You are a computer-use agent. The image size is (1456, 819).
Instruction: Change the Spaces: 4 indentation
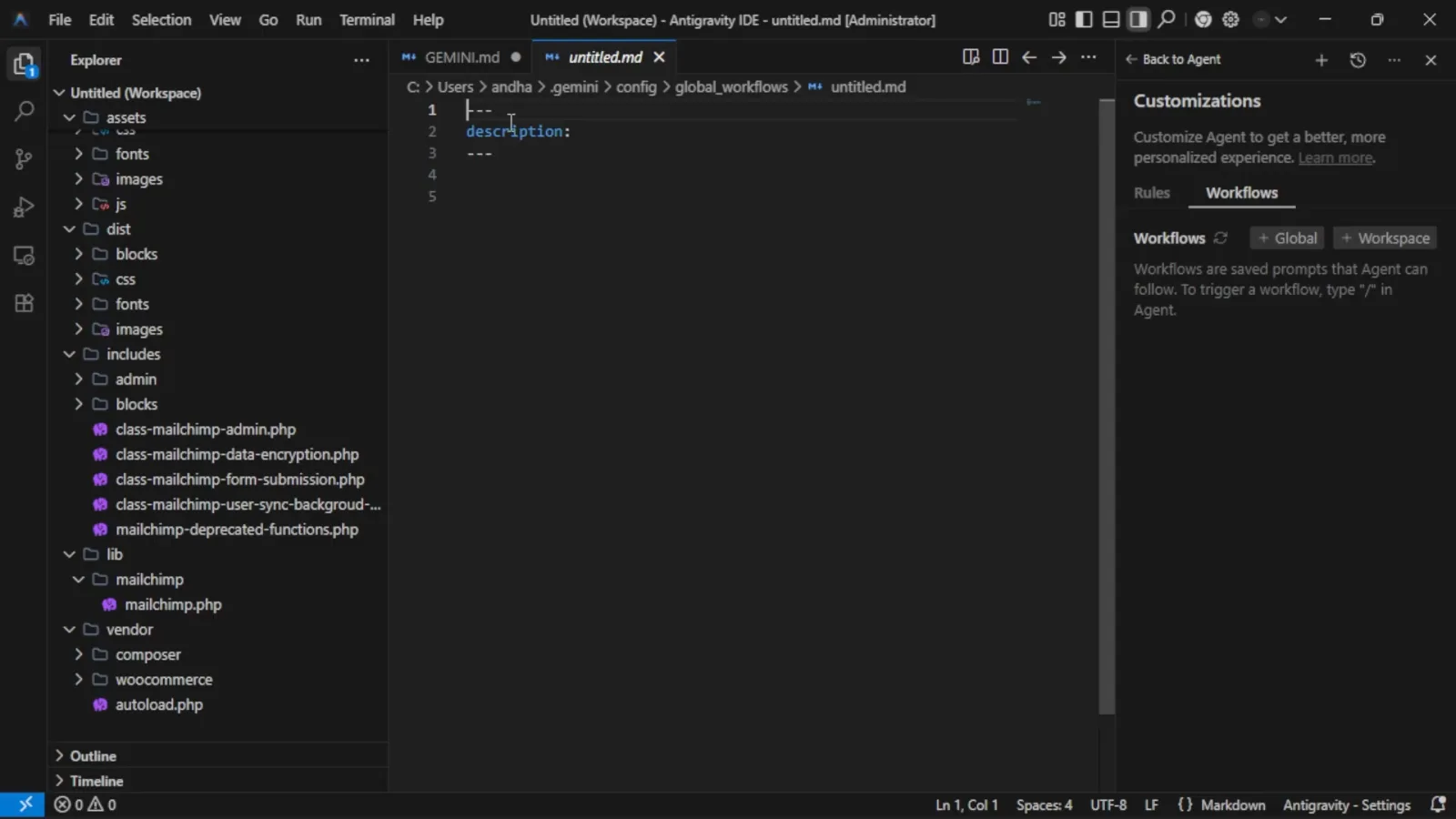click(x=1044, y=805)
